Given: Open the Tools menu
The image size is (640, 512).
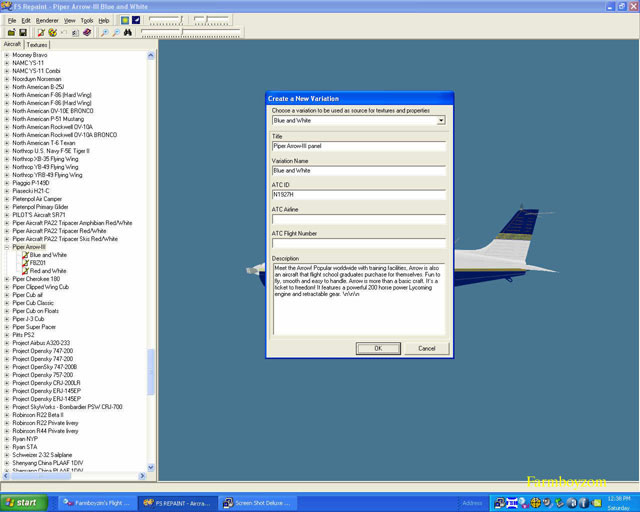Looking at the screenshot, I should [87, 20].
